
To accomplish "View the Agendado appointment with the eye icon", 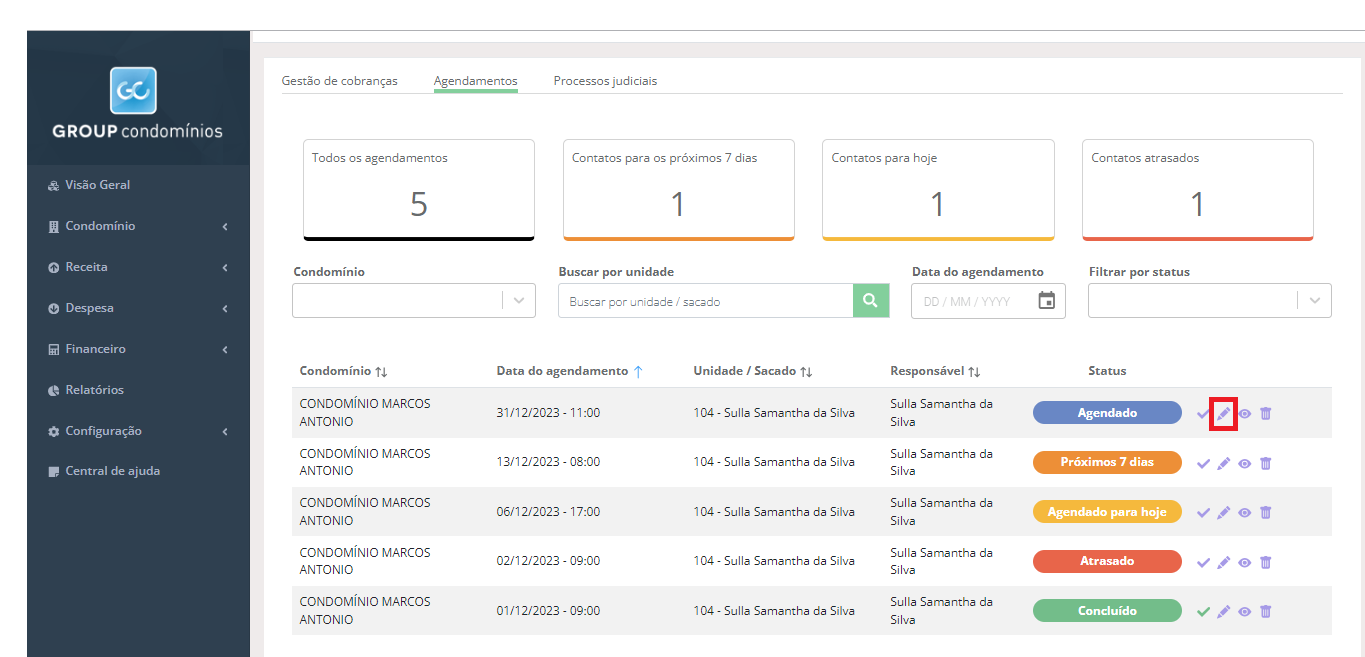I will 1245,414.
